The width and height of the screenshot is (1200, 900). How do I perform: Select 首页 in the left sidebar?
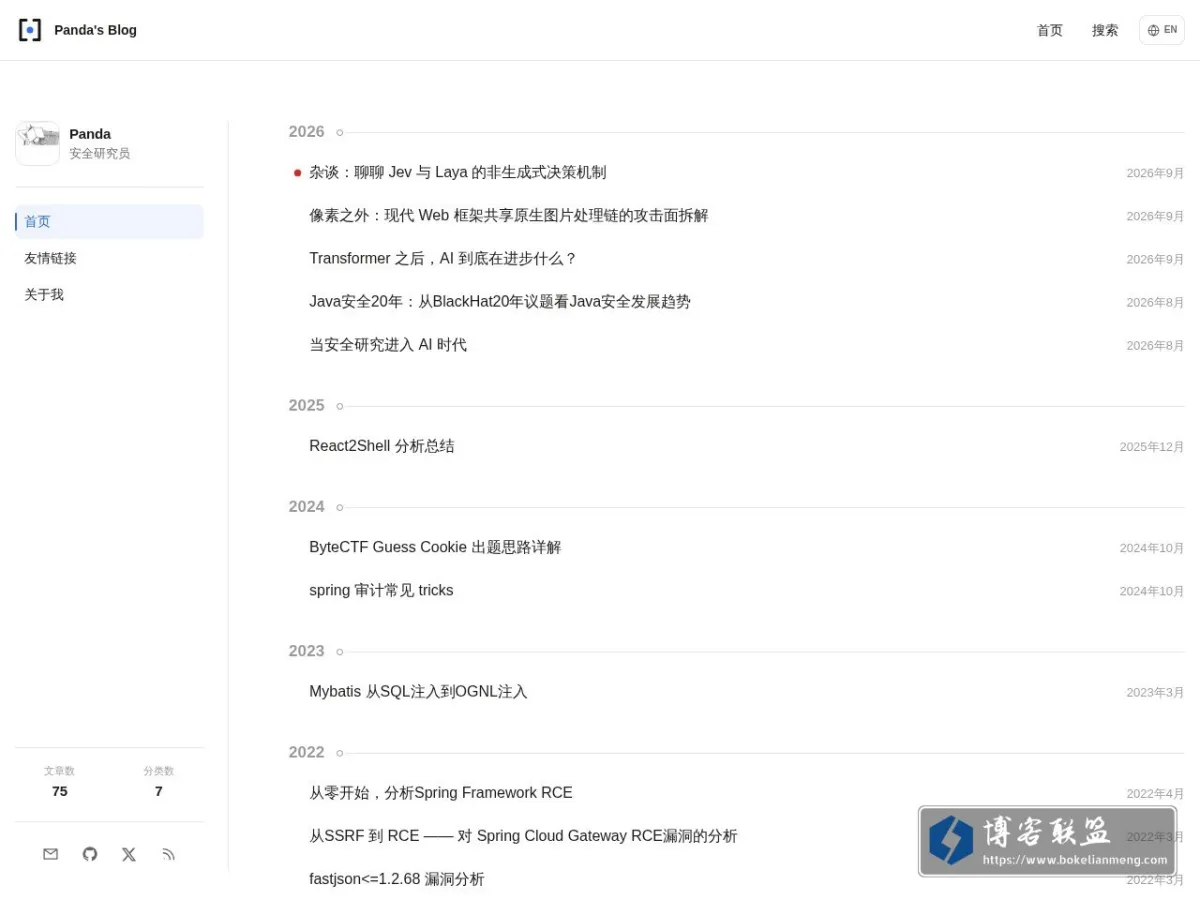[x=109, y=222]
